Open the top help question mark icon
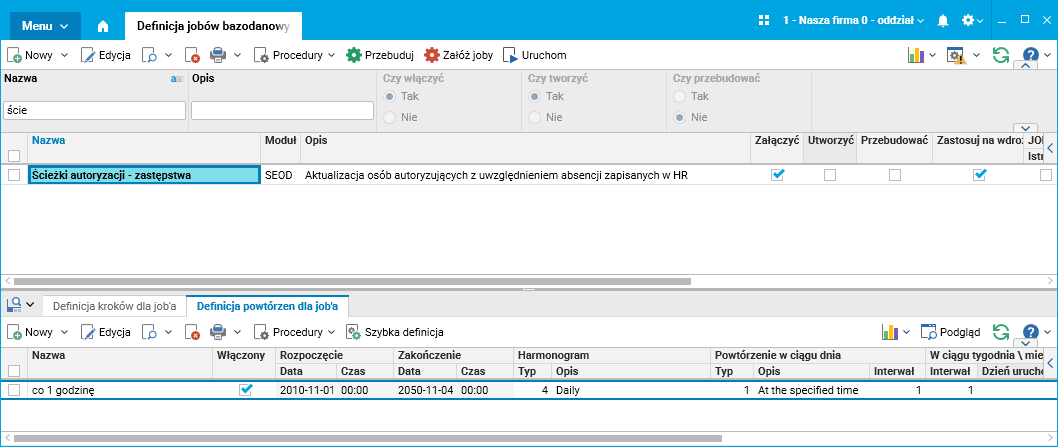The height and width of the screenshot is (447, 1058). point(1030,55)
